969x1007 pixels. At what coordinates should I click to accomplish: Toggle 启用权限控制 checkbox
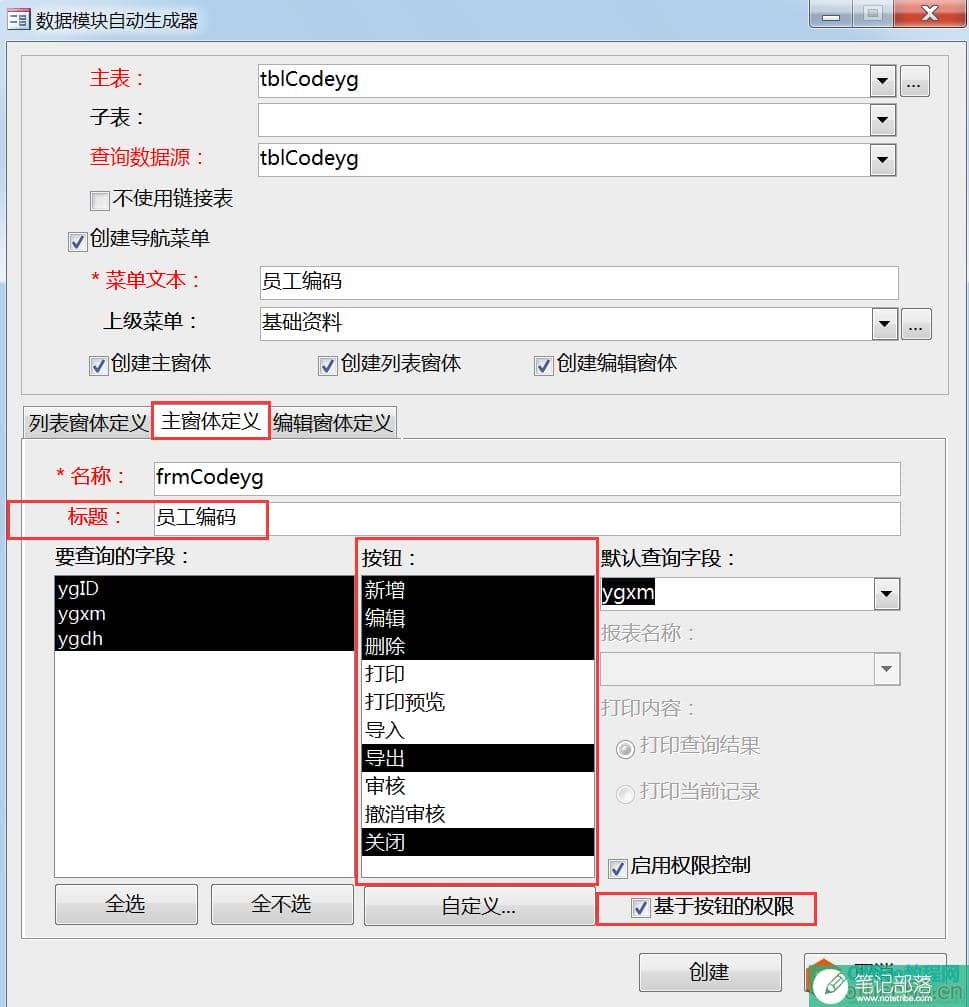click(617, 868)
